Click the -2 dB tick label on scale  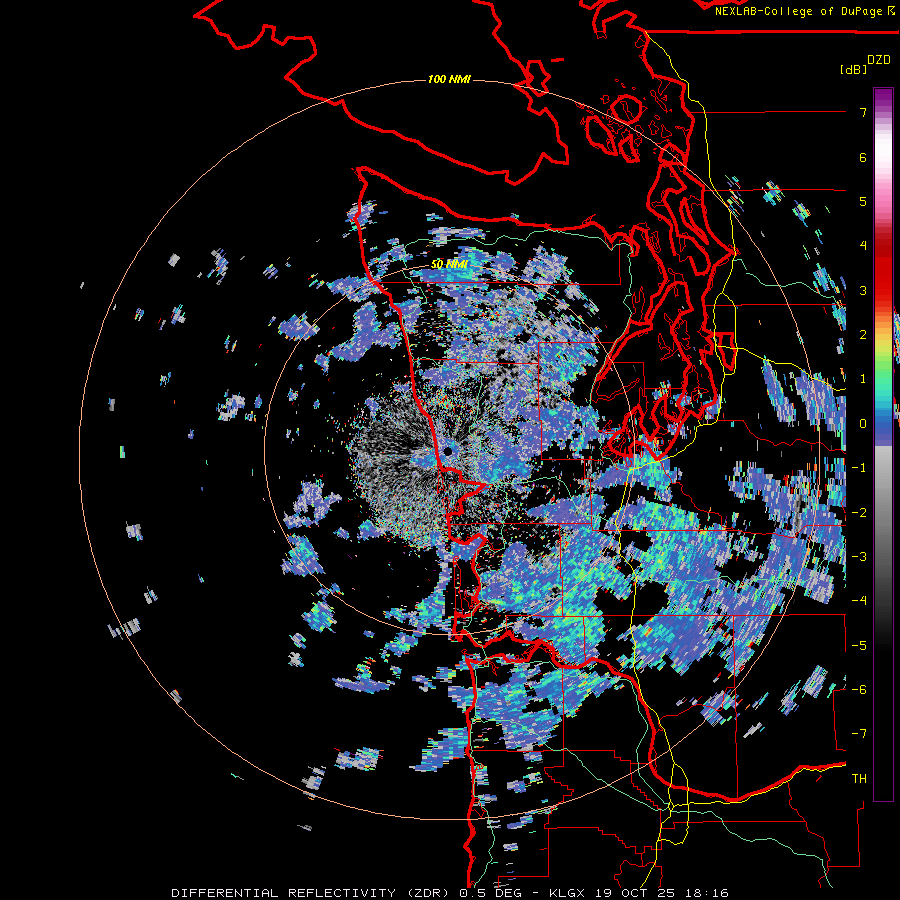[x=859, y=513]
